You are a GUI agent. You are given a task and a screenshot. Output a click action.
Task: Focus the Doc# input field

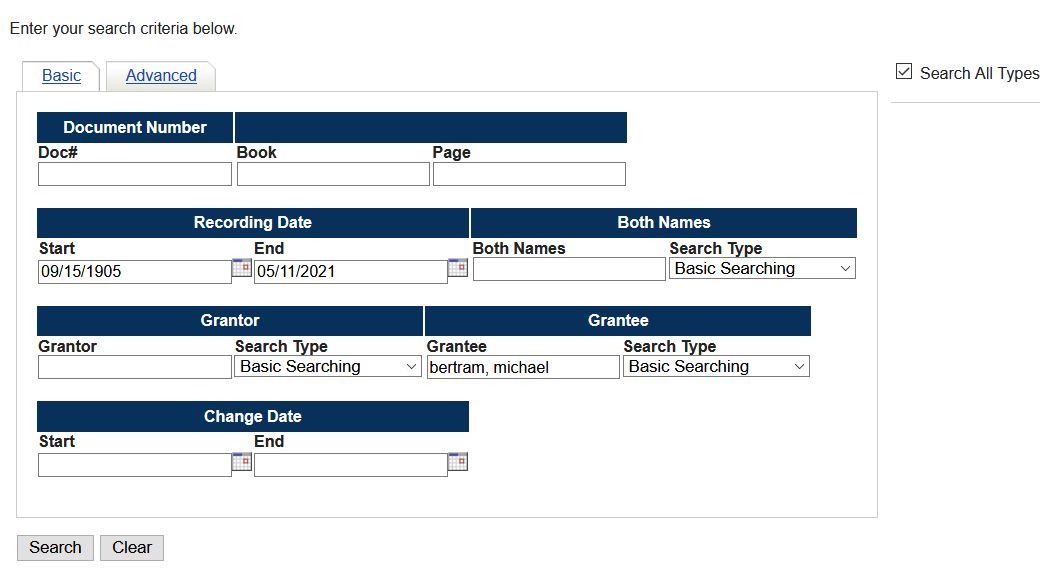(x=135, y=174)
